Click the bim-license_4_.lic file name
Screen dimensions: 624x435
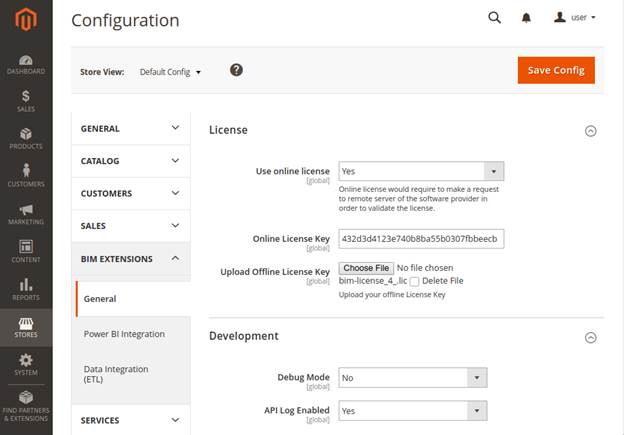point(373,281)
